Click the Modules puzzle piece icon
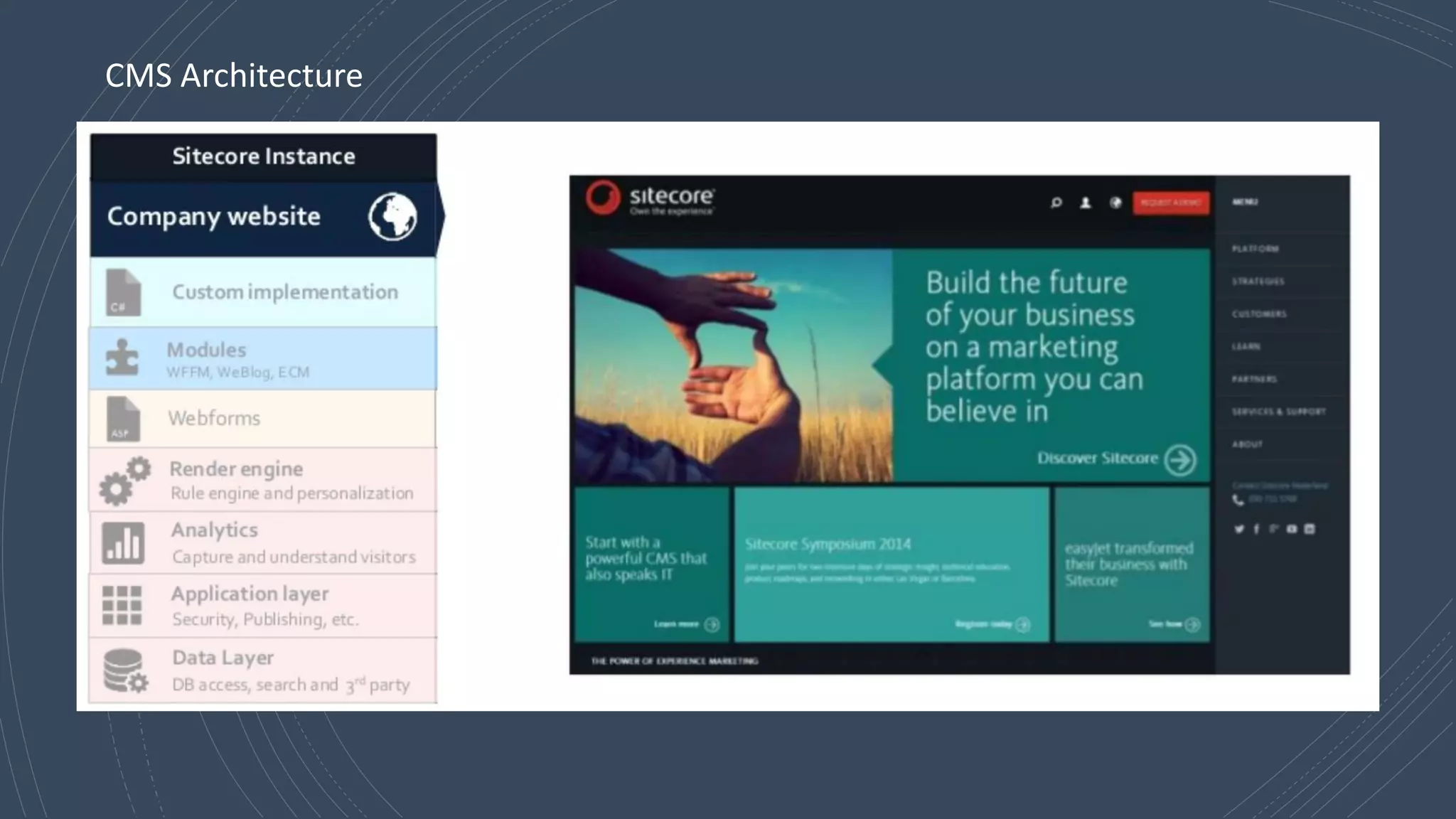 tap(122, 358)
